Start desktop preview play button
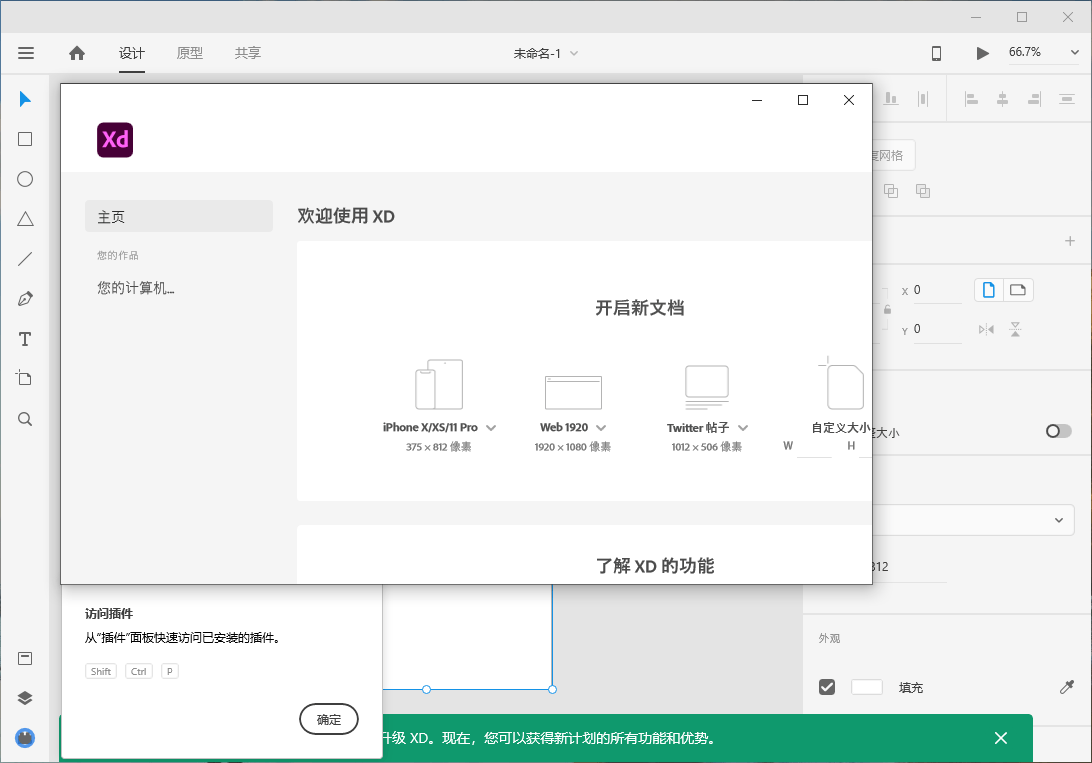This screenshot has width=1092, height=763. click(x=982, y=53)
